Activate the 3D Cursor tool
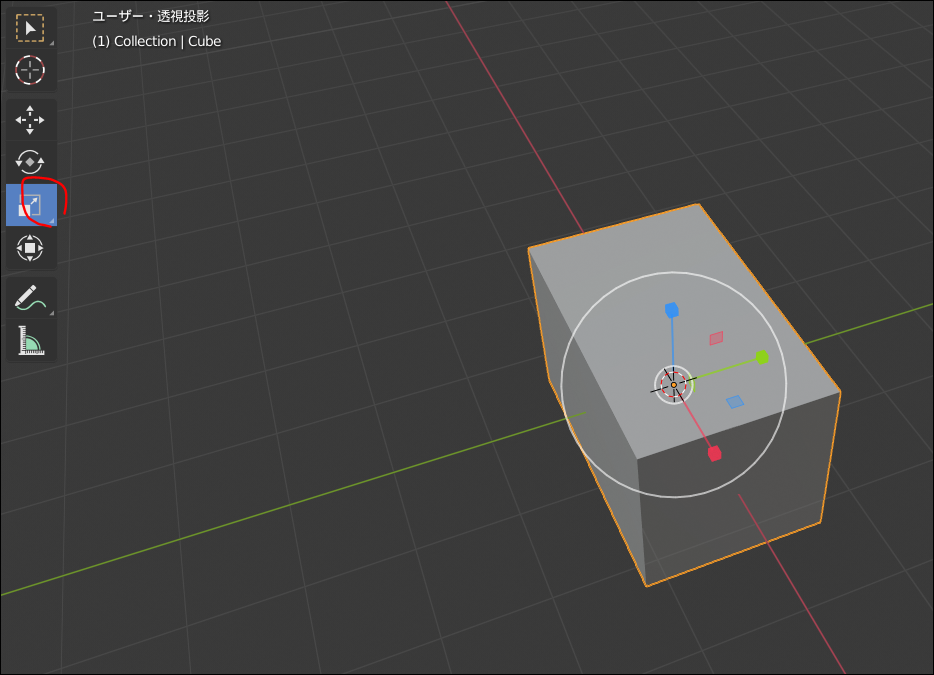Image resolution: width=934 pixels, height=675 pixels. 30,70
